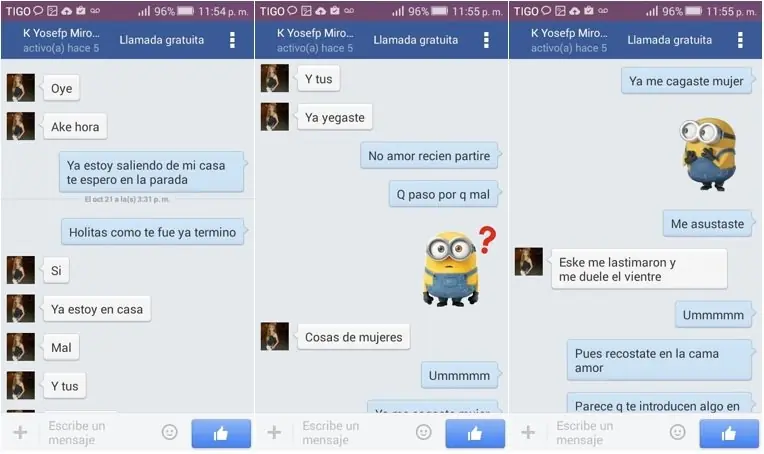Viewport: 764px width, 454px height.
Task: Tap the plus attachment icon in the right screen
Action: point(528,432)
